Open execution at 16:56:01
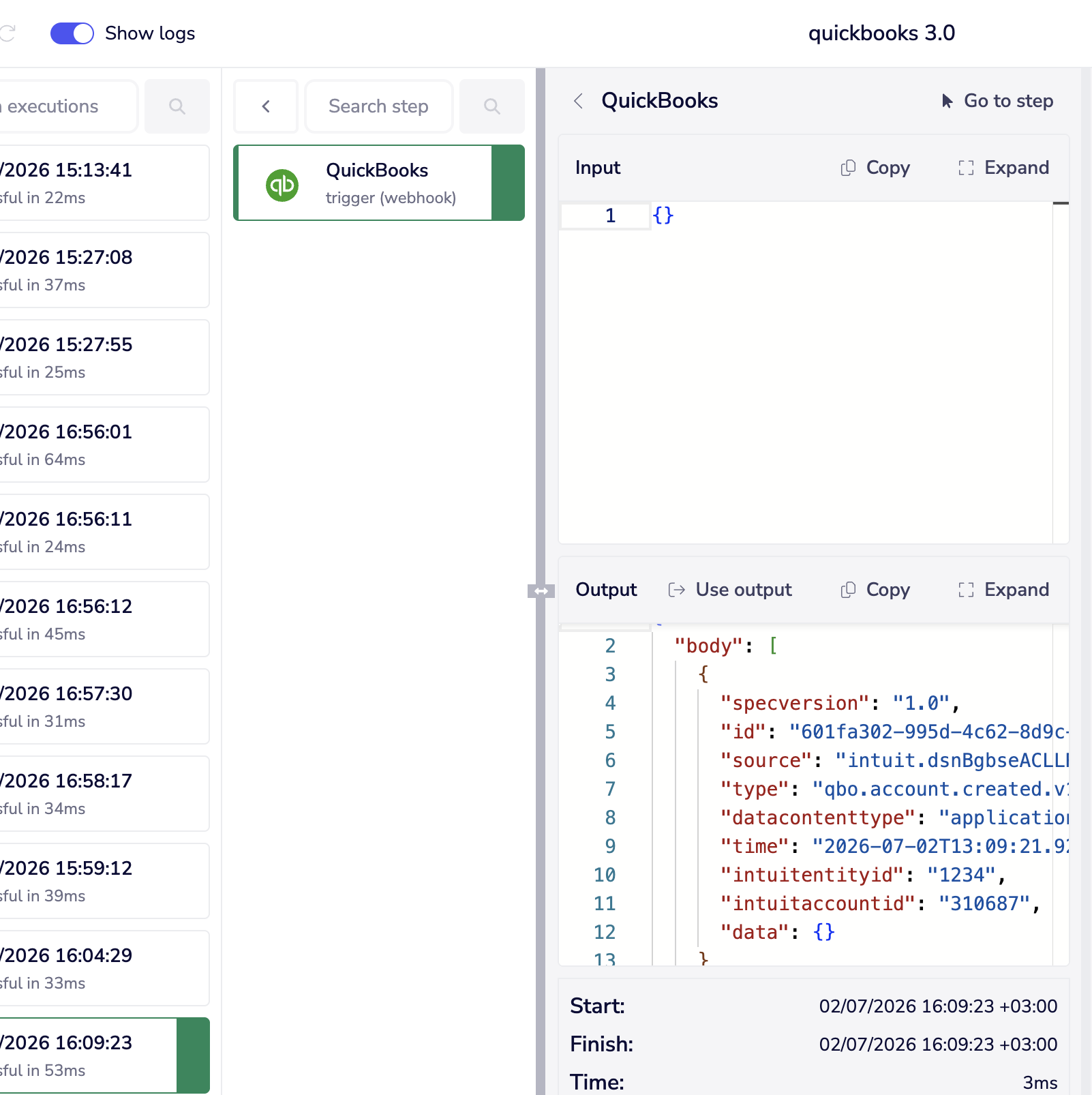 [104, 445]
